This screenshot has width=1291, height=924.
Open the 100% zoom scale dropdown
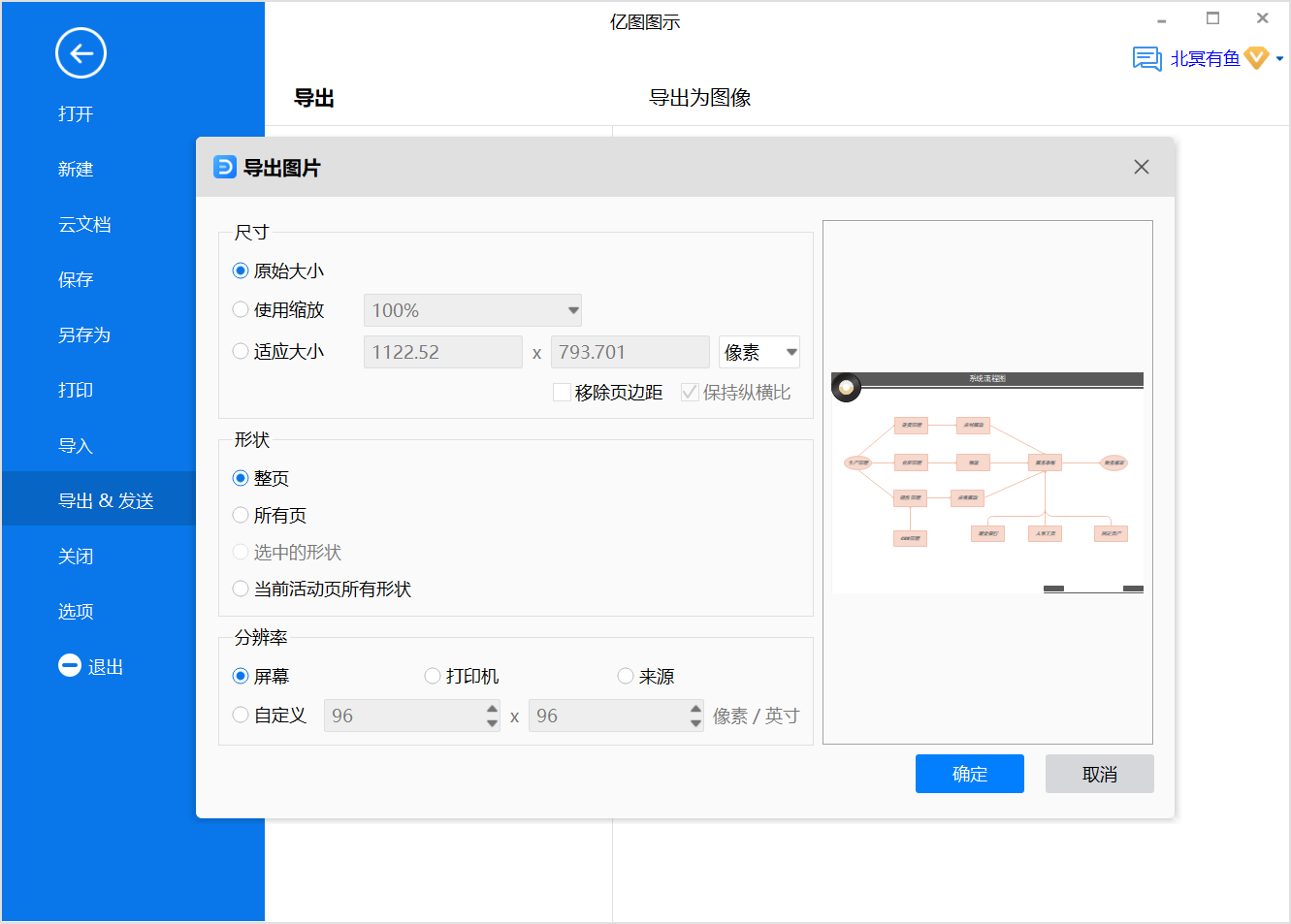coord(472,310)
